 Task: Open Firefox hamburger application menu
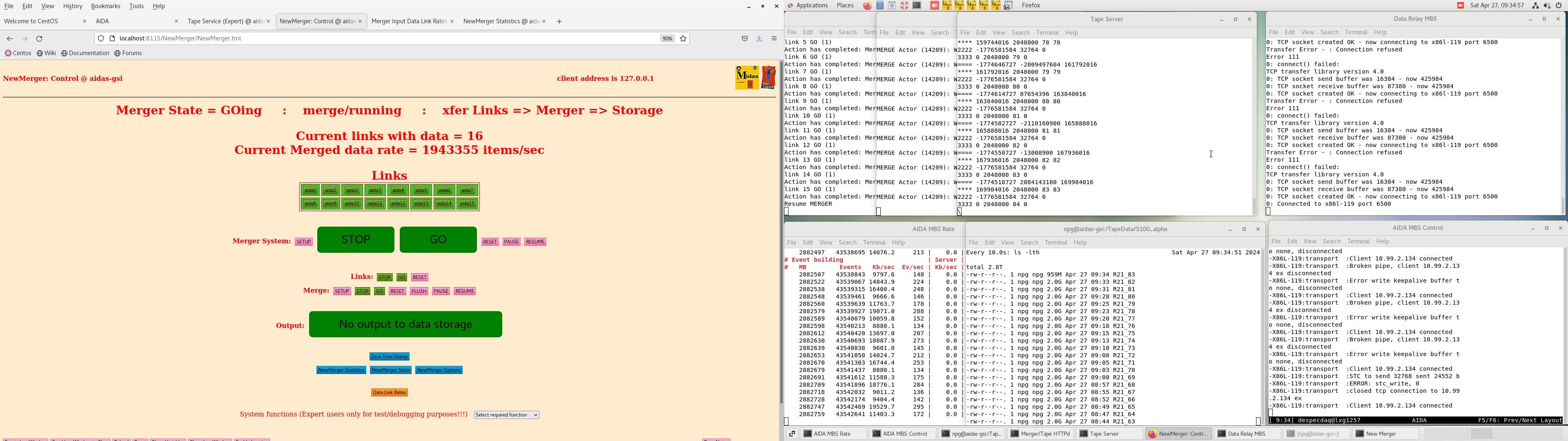[774, 38]
